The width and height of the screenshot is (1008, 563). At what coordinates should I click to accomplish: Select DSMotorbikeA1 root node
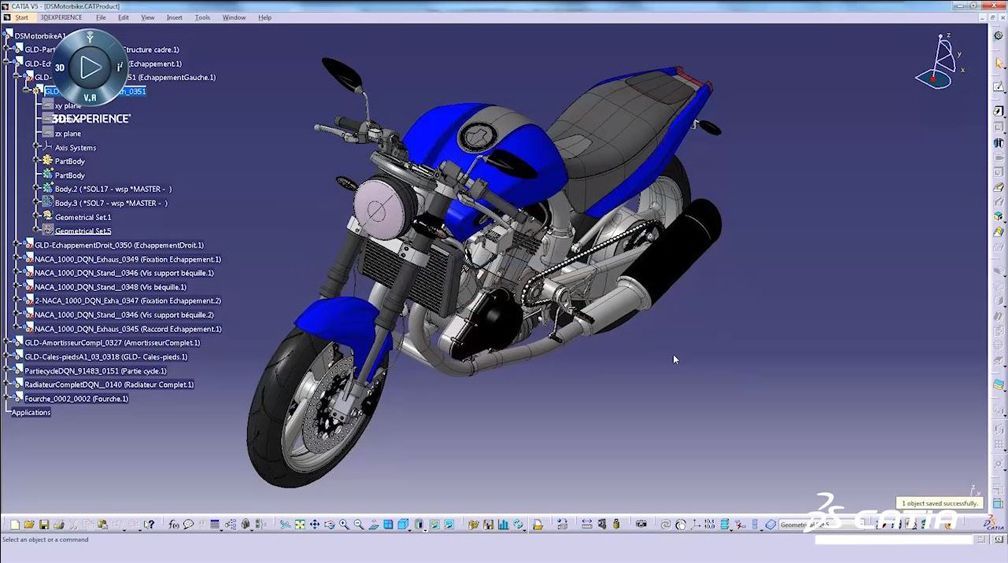coord(40,36)
